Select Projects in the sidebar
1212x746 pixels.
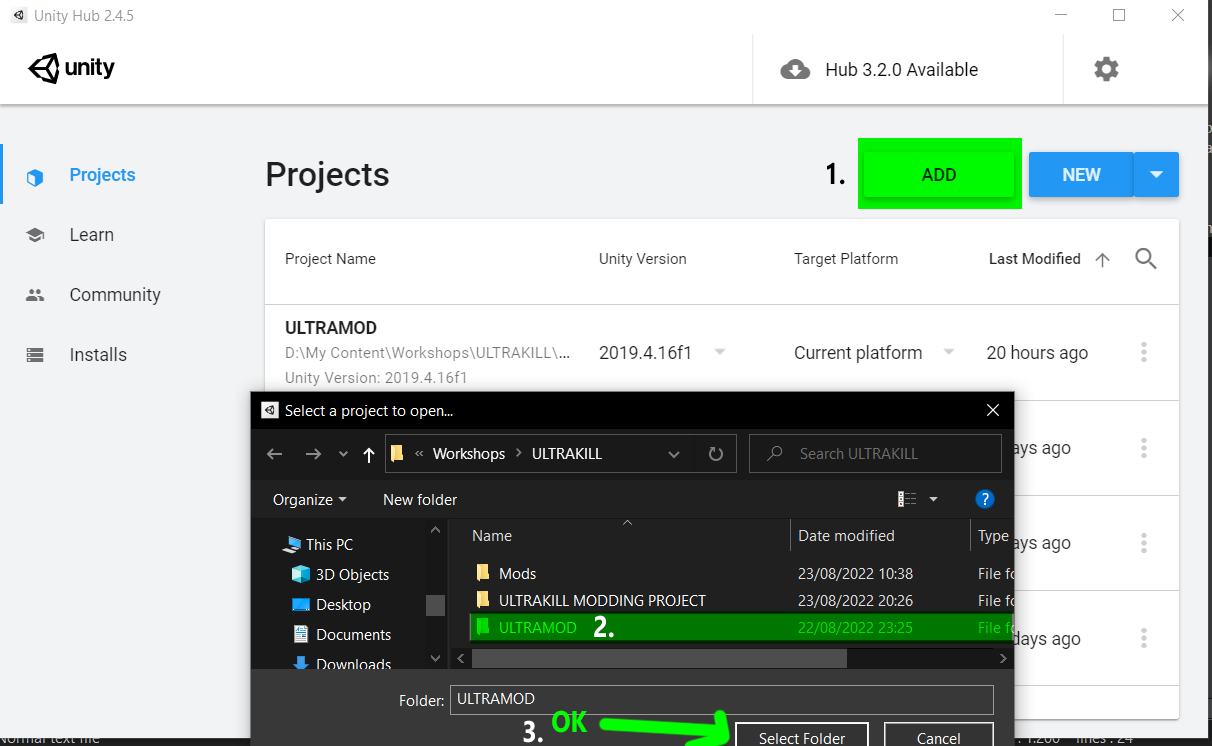pyautogui.click(x=102, y=175)
